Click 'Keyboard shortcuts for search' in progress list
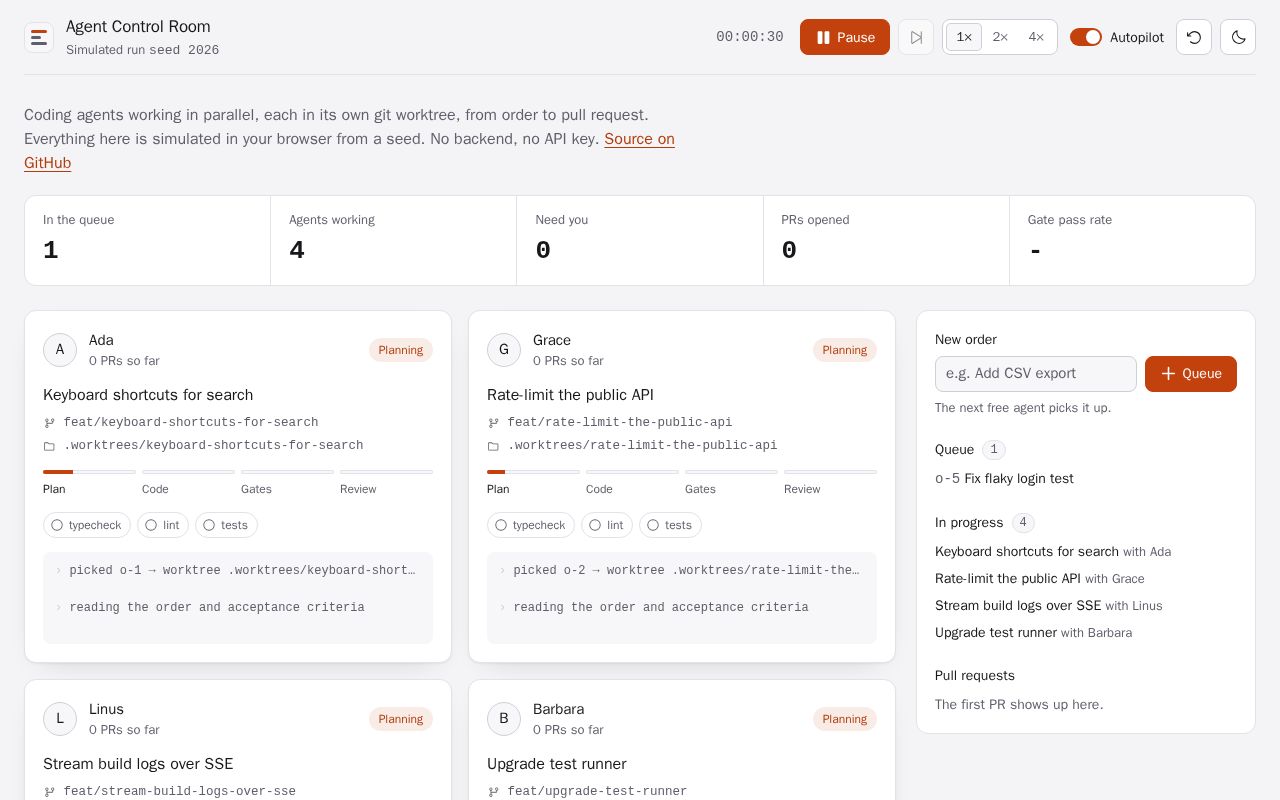1280x800 pixels. [x=1027, y=552]
